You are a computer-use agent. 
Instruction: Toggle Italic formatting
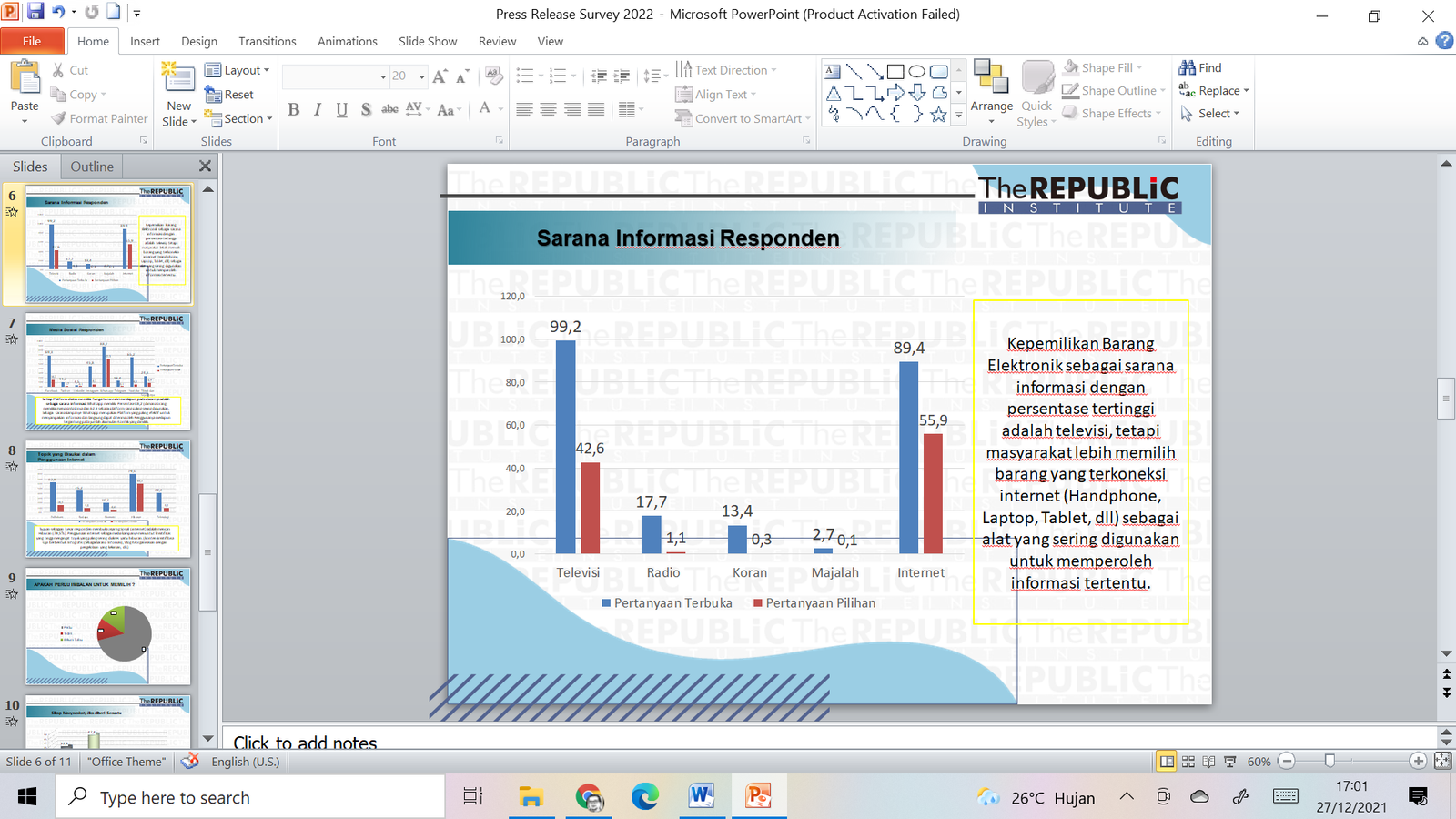[318, 109]
